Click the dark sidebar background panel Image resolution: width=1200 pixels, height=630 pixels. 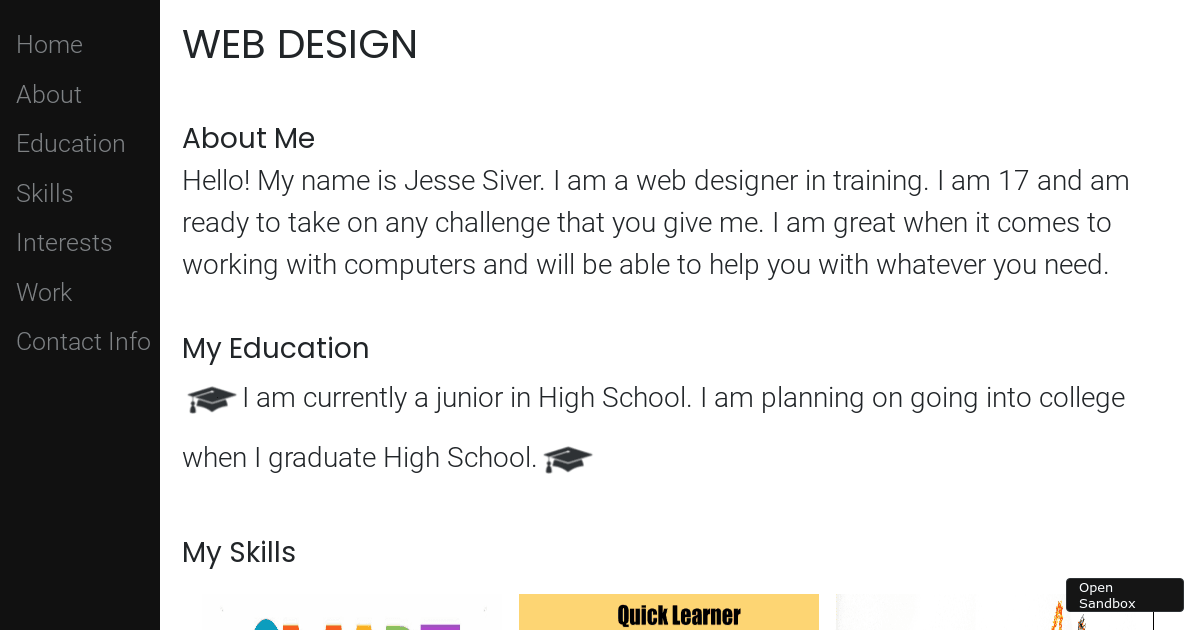[x=80, y=480]
